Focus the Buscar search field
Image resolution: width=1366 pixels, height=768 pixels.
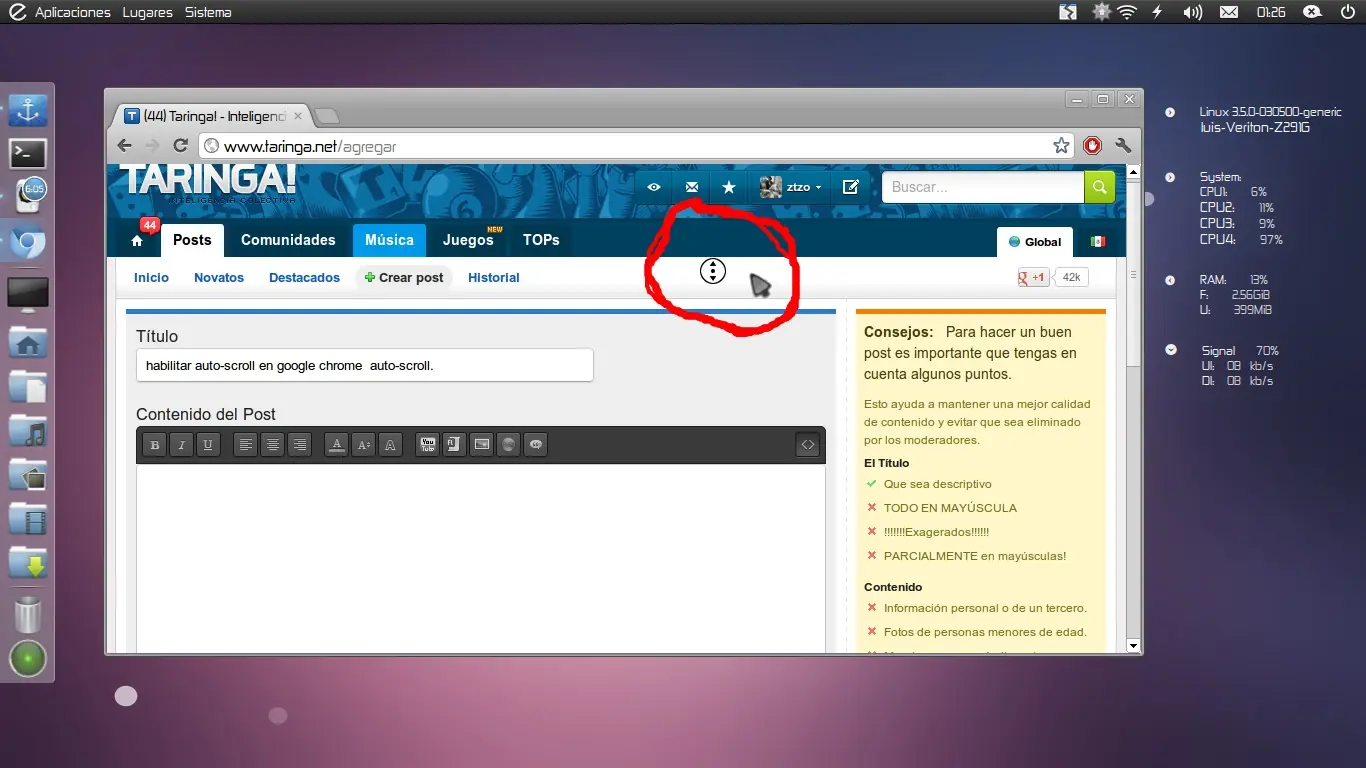(x=983, y=187)
